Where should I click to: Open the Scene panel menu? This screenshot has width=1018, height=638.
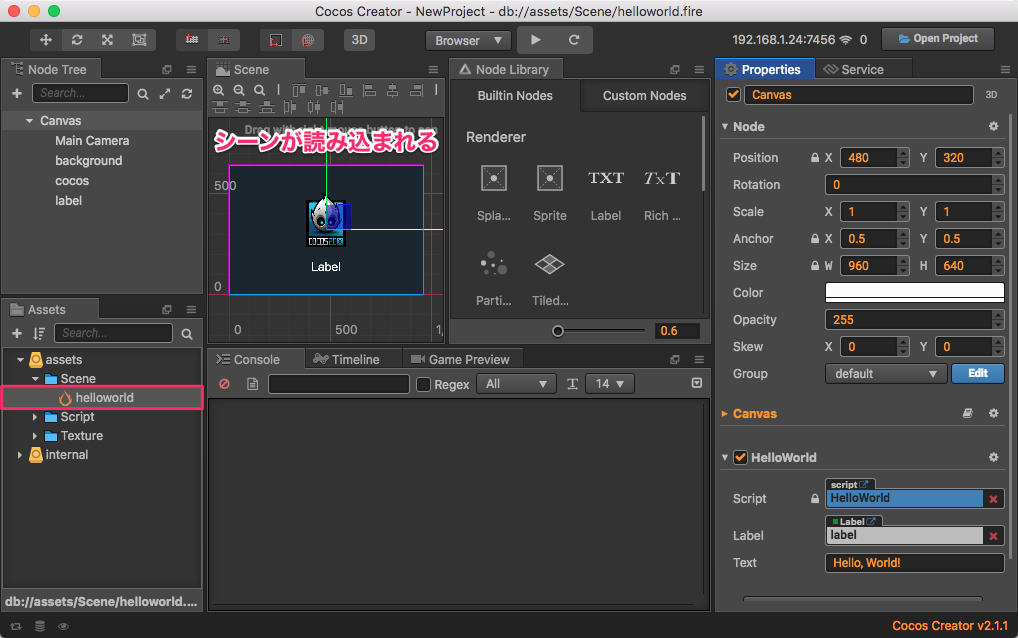click(x=433, y=69)
